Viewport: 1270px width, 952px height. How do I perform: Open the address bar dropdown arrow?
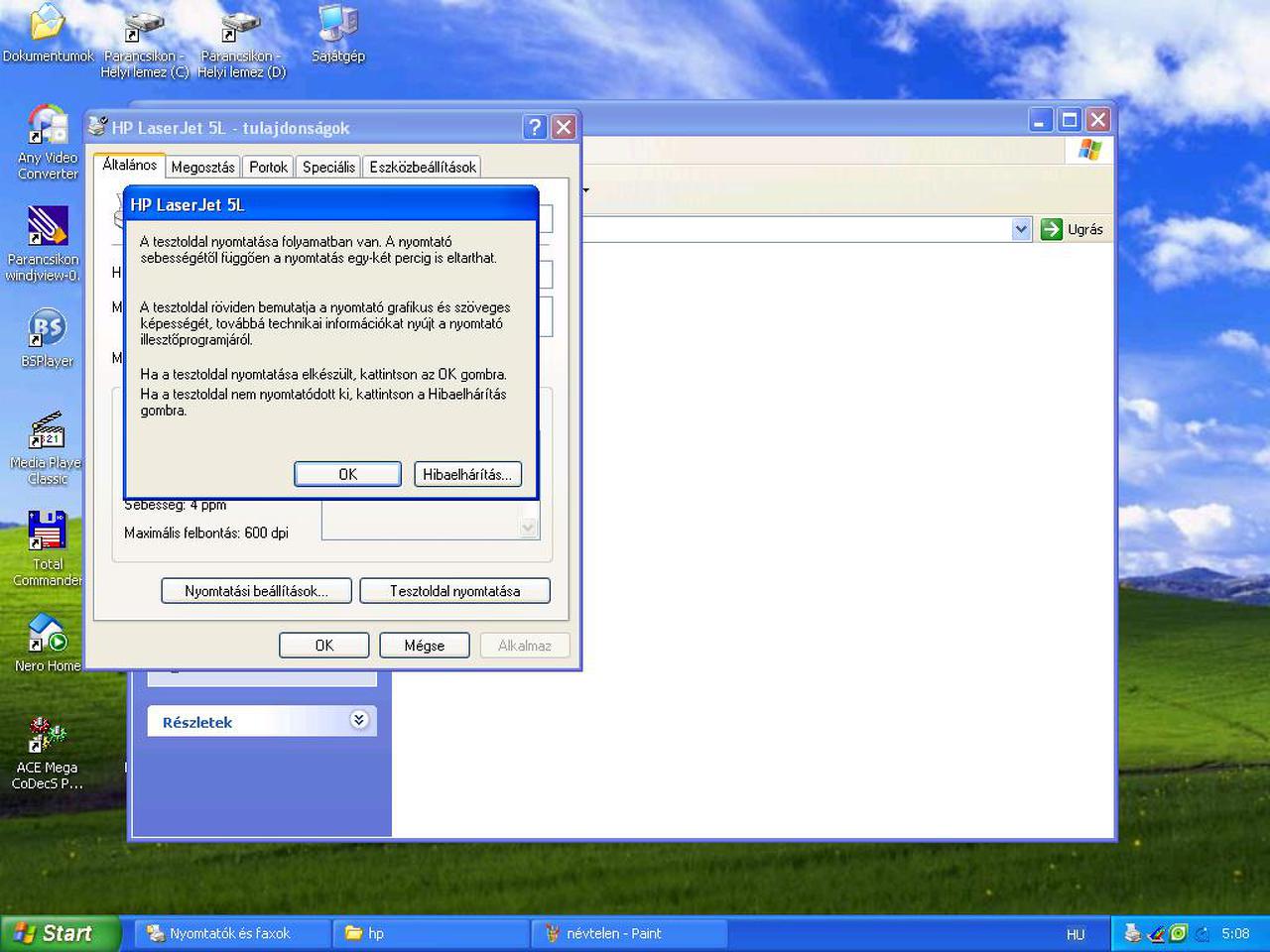click(x=1021, y=229)
